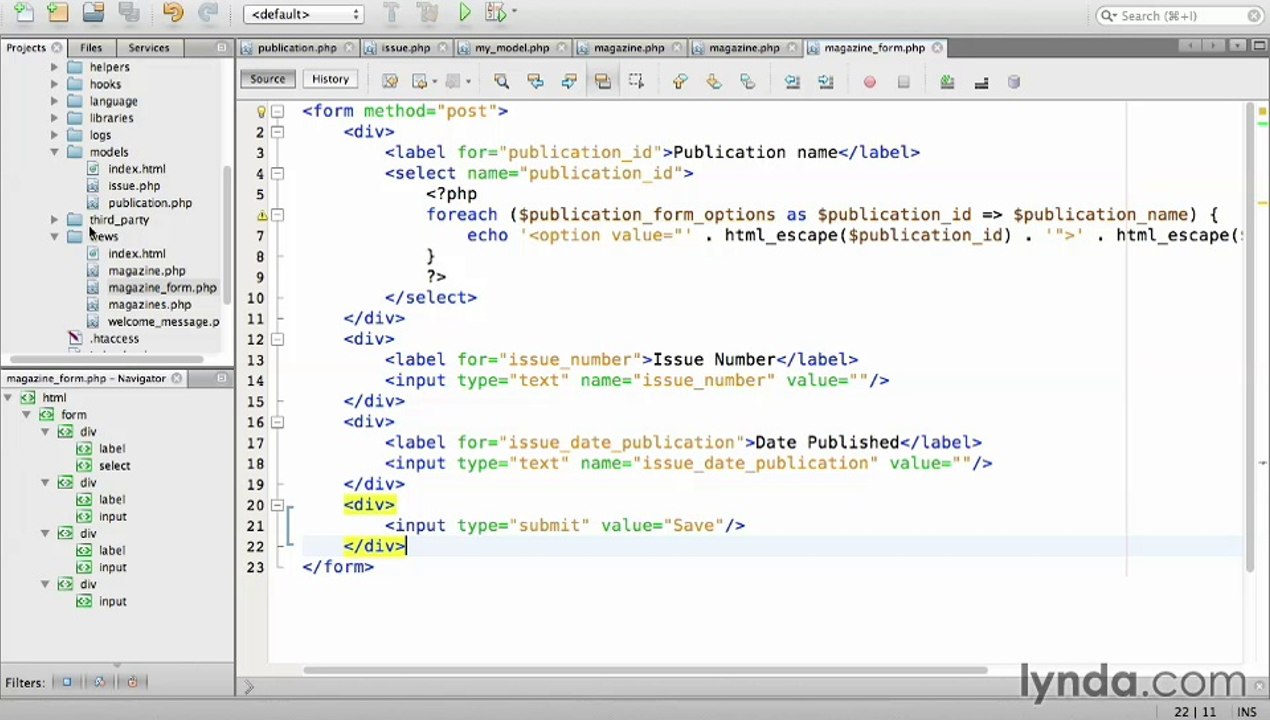Close the Navigator panel
Screen dimensions: 1270x720
[177, 378]
